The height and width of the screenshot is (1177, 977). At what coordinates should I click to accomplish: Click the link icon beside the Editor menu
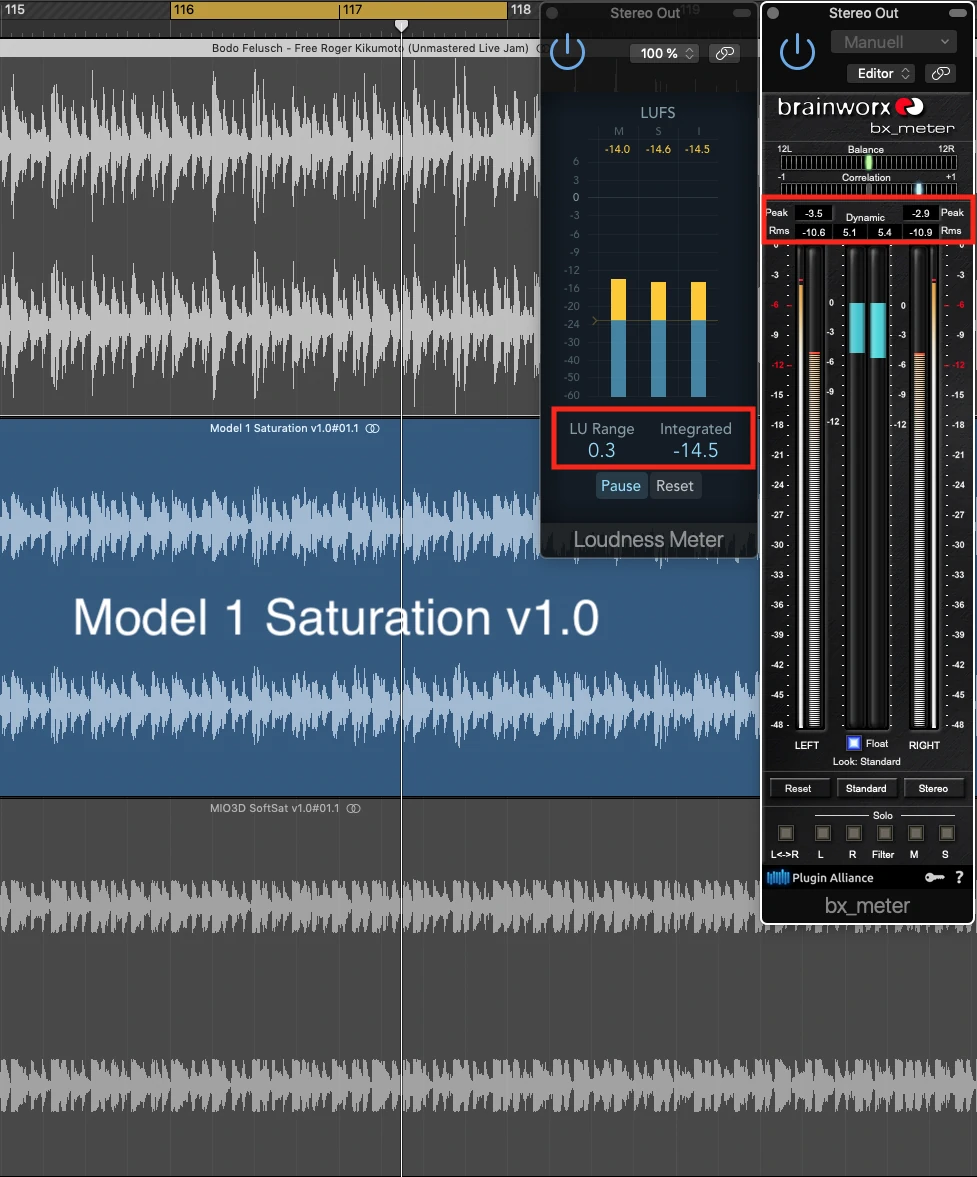coord(939,73)
